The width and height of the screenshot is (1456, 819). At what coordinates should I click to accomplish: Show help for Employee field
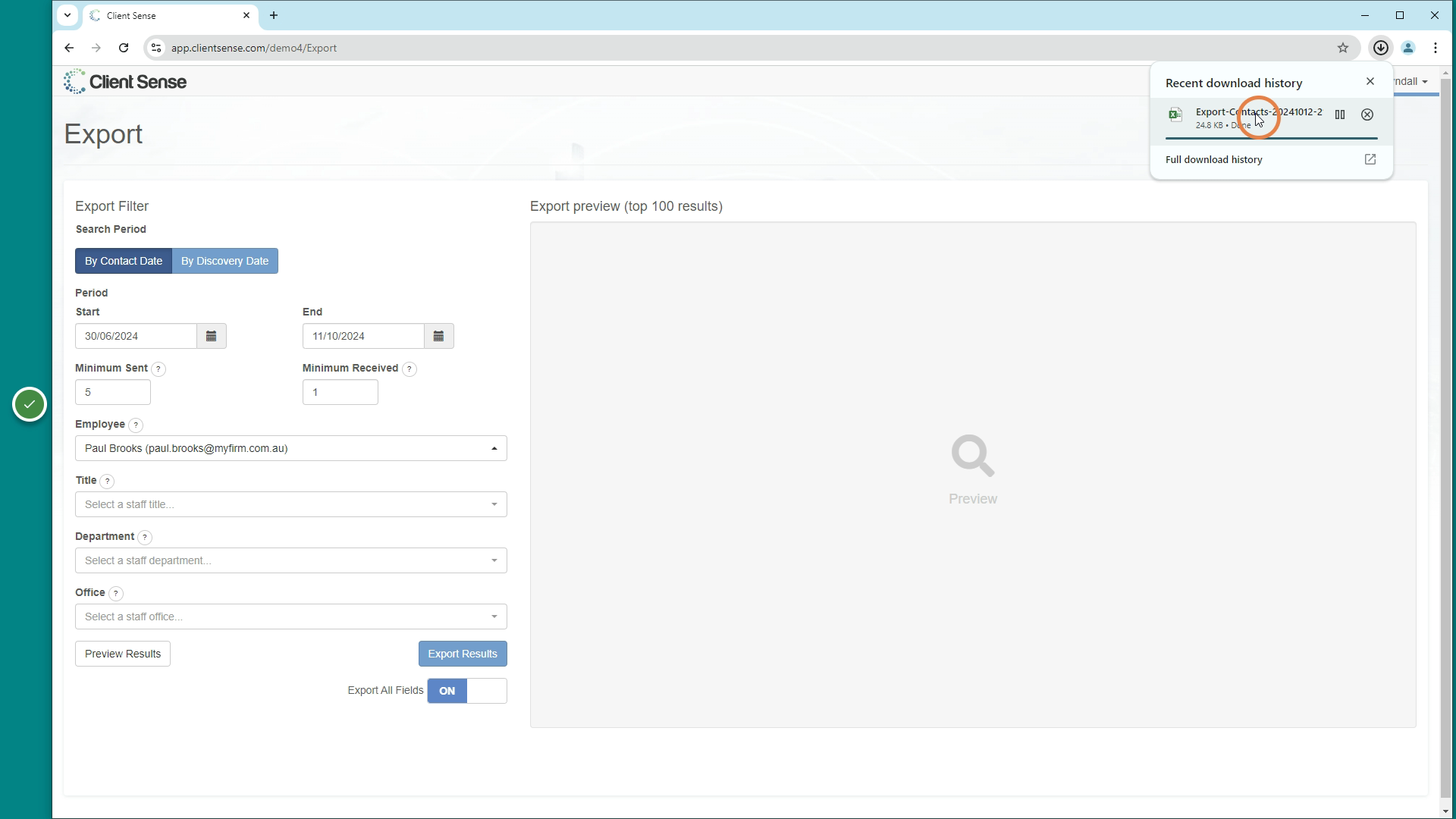(136, 425)
